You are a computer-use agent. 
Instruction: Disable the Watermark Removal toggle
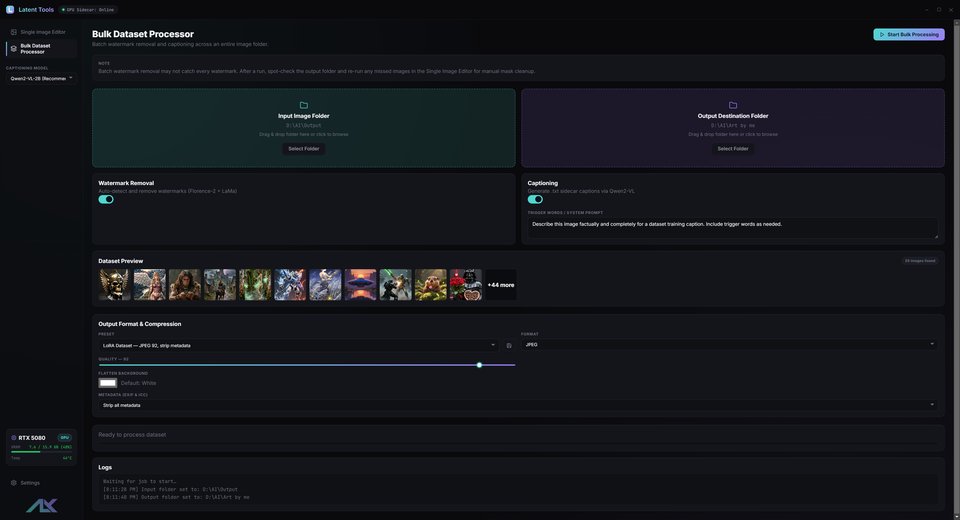click(106, 199)
